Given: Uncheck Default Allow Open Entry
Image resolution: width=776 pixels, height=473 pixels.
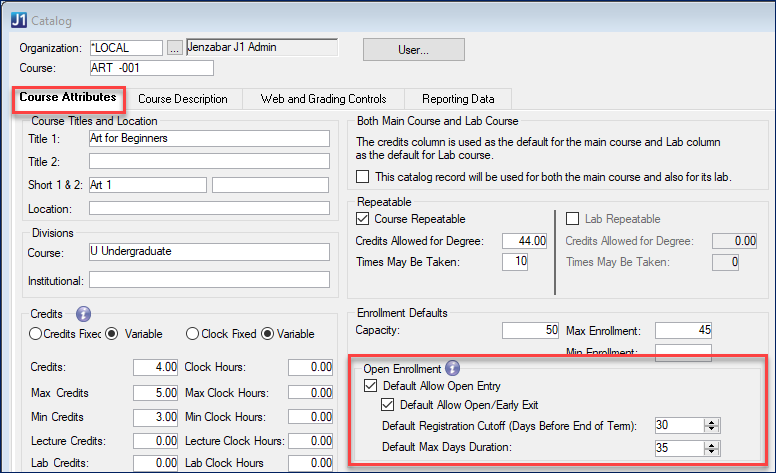Looking at the screenshot, I should pos(372,386).
